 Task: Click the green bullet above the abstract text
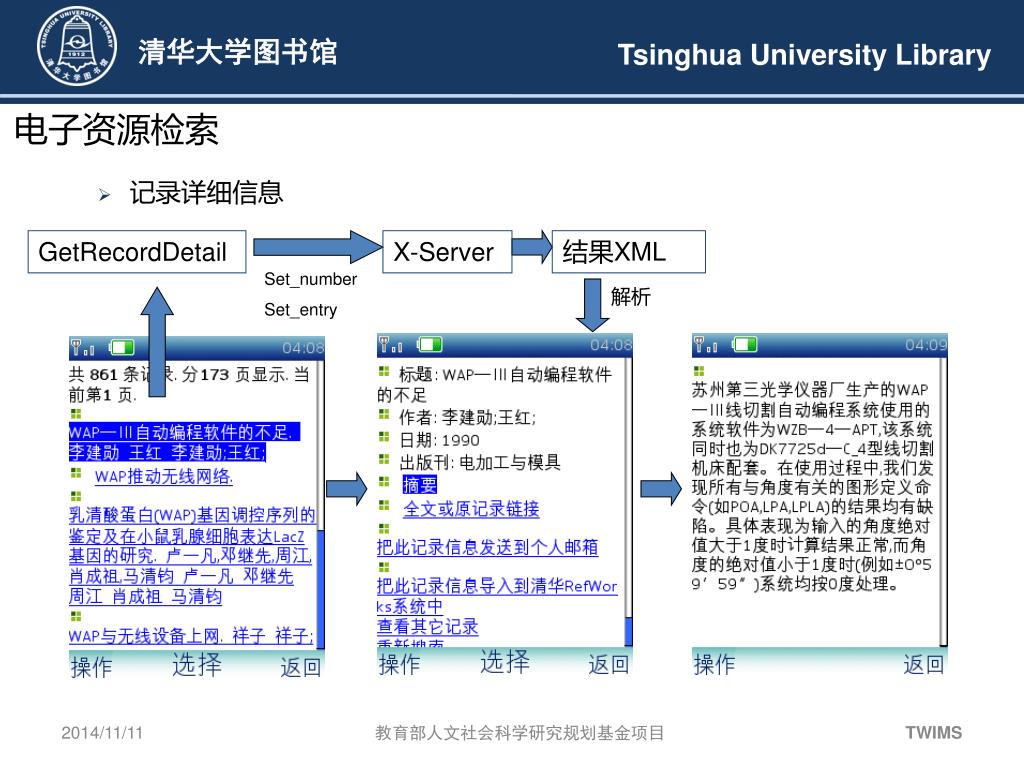point(699,371)
